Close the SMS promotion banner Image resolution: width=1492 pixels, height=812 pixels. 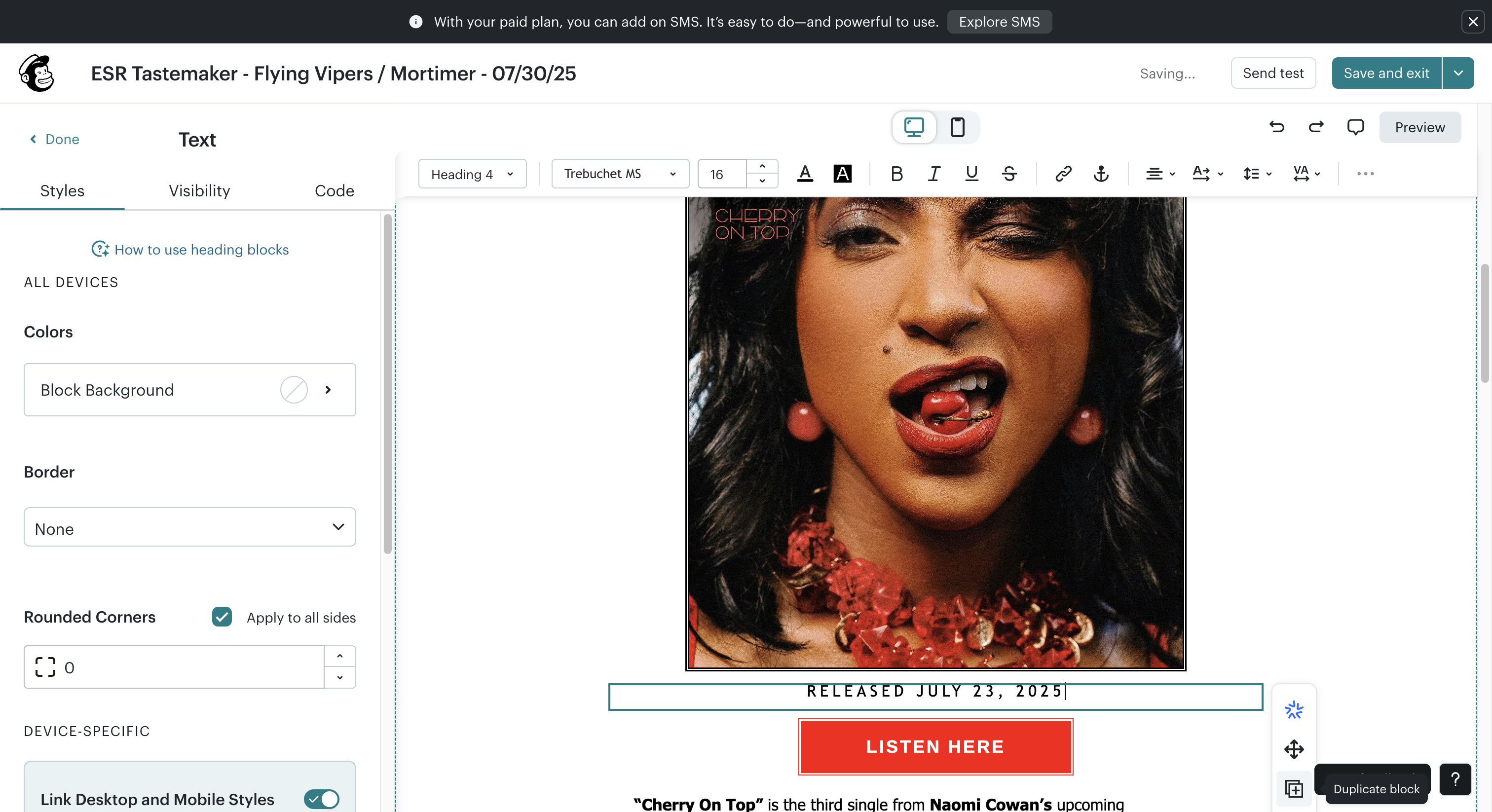coord(1473,22)
